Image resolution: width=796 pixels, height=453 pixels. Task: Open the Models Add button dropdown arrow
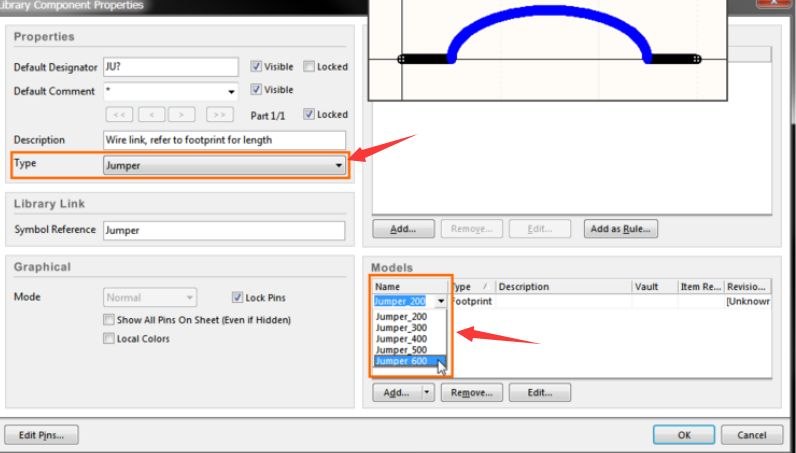coord(427,393)
